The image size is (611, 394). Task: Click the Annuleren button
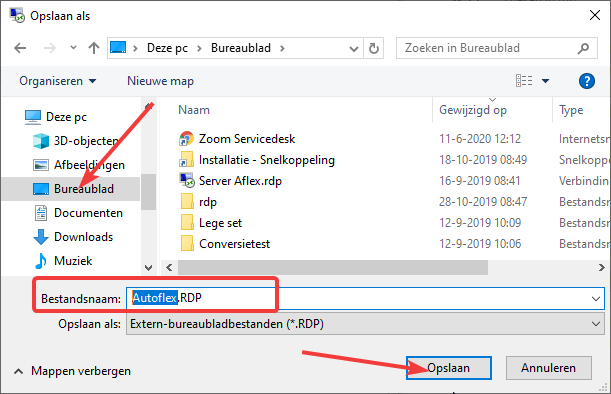tap(548, 368)
